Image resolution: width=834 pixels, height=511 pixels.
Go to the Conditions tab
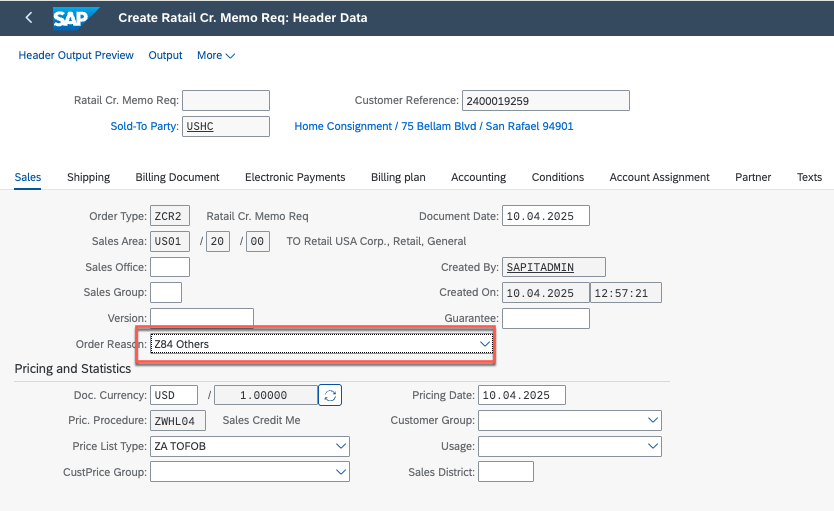557,177
